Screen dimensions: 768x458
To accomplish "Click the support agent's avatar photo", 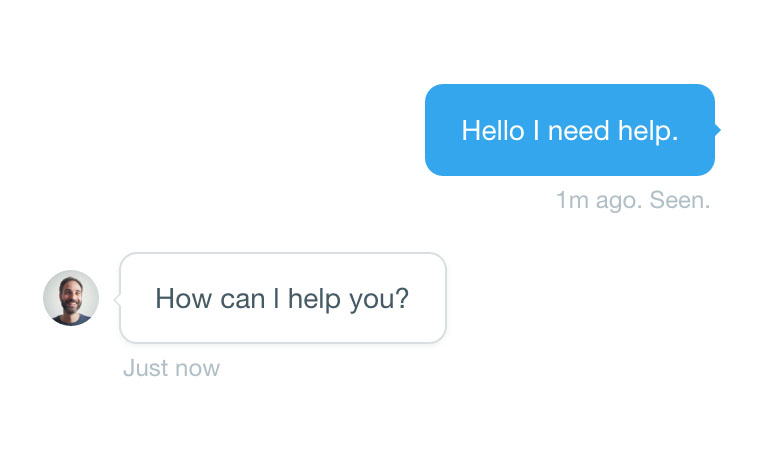I will tap(71, 298).
